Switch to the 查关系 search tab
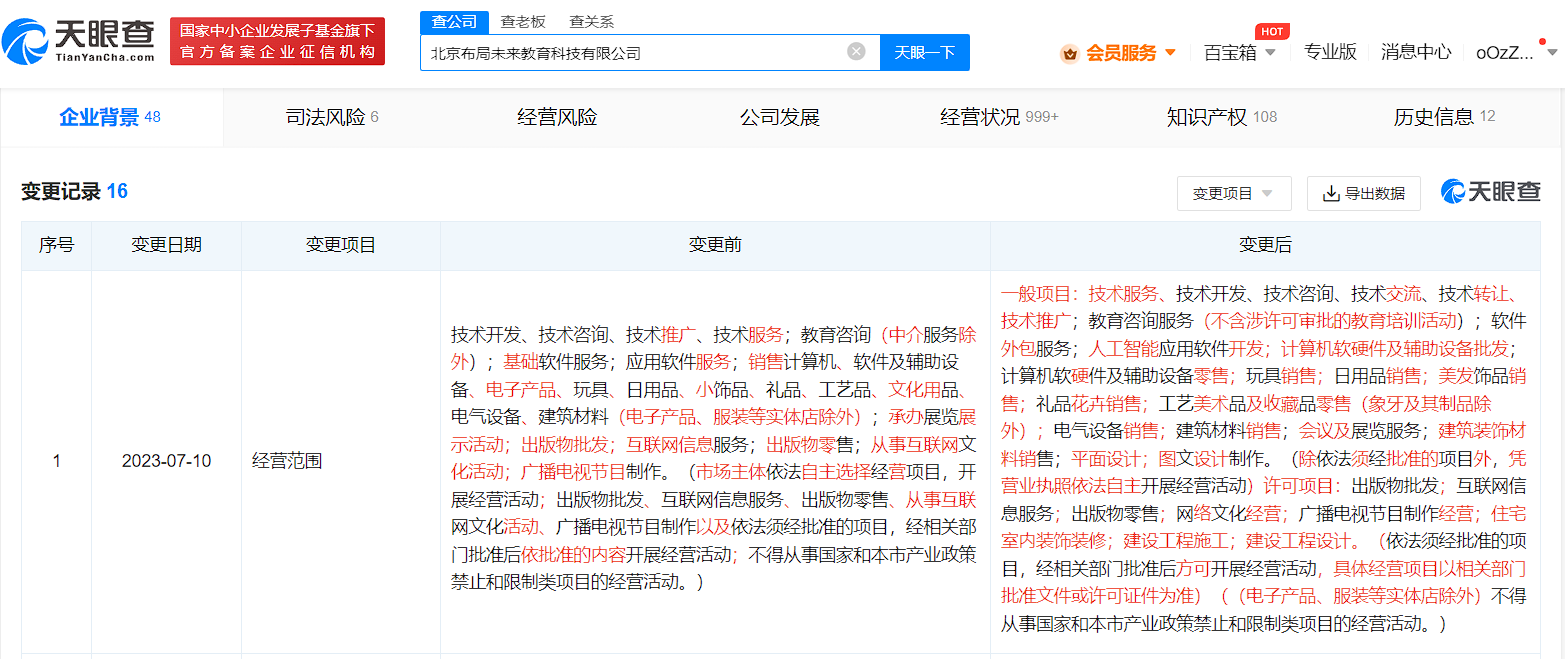This screenshot has height=659, width=1565. click(x=592, y=21)
